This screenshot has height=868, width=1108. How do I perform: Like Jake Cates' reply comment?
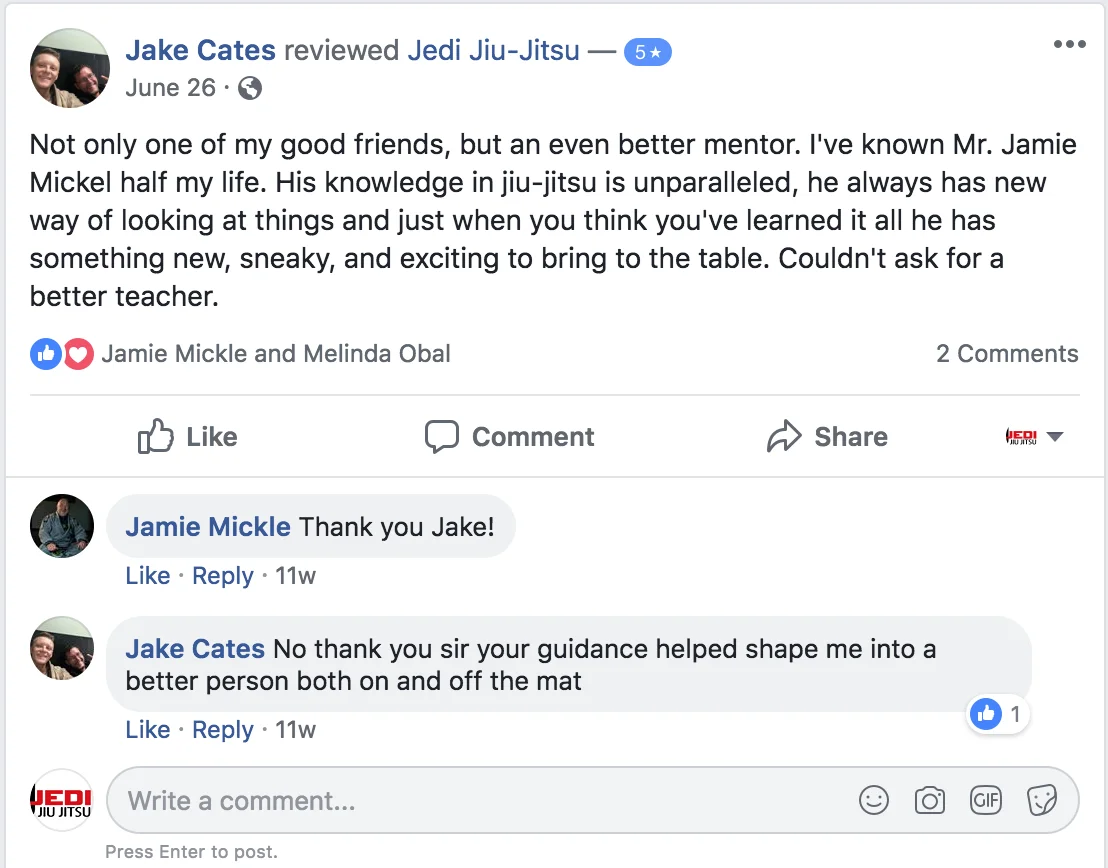148,729
